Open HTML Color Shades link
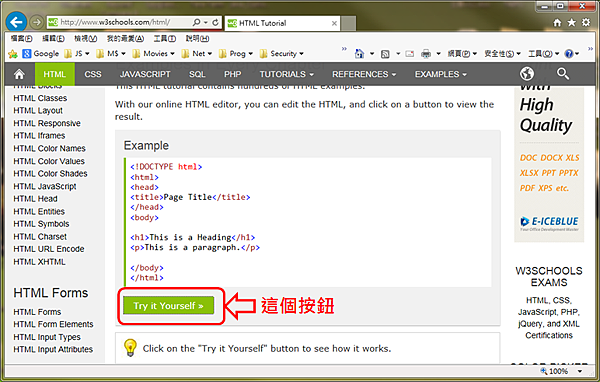Screen dimensions: 600x382 (50, 174)
